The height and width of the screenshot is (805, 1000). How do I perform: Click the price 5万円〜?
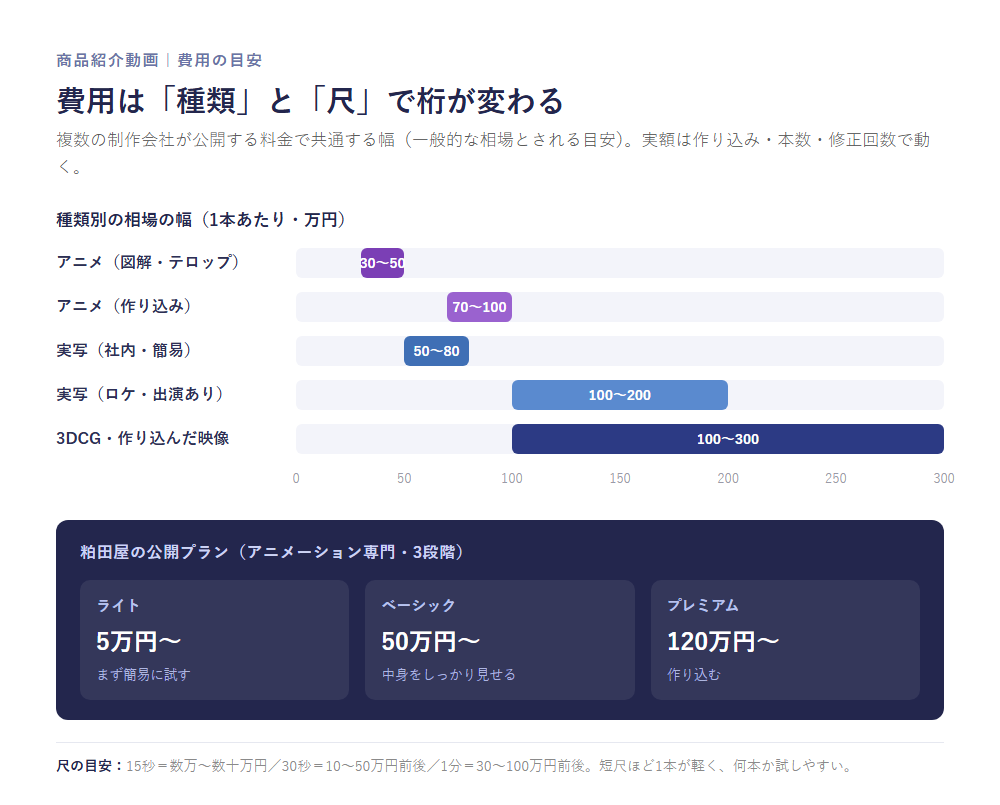click(x=138, y=642)
